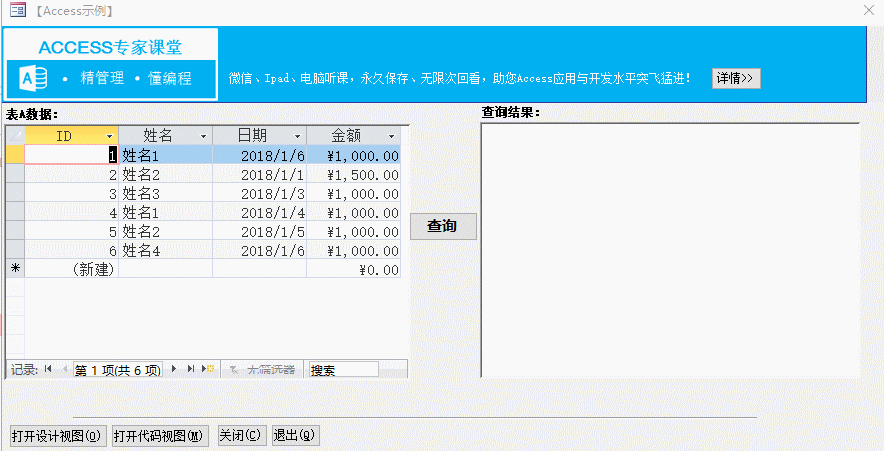Click 姓名1 cell in row ID 4
Image resolution: width=884 pixels, height=451 pixels.
pyautogui.click(x=166, y=212)
